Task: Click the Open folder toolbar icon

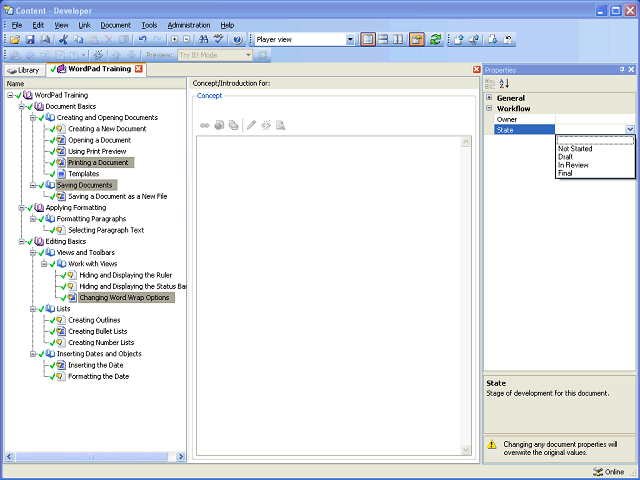Action: 15,40
